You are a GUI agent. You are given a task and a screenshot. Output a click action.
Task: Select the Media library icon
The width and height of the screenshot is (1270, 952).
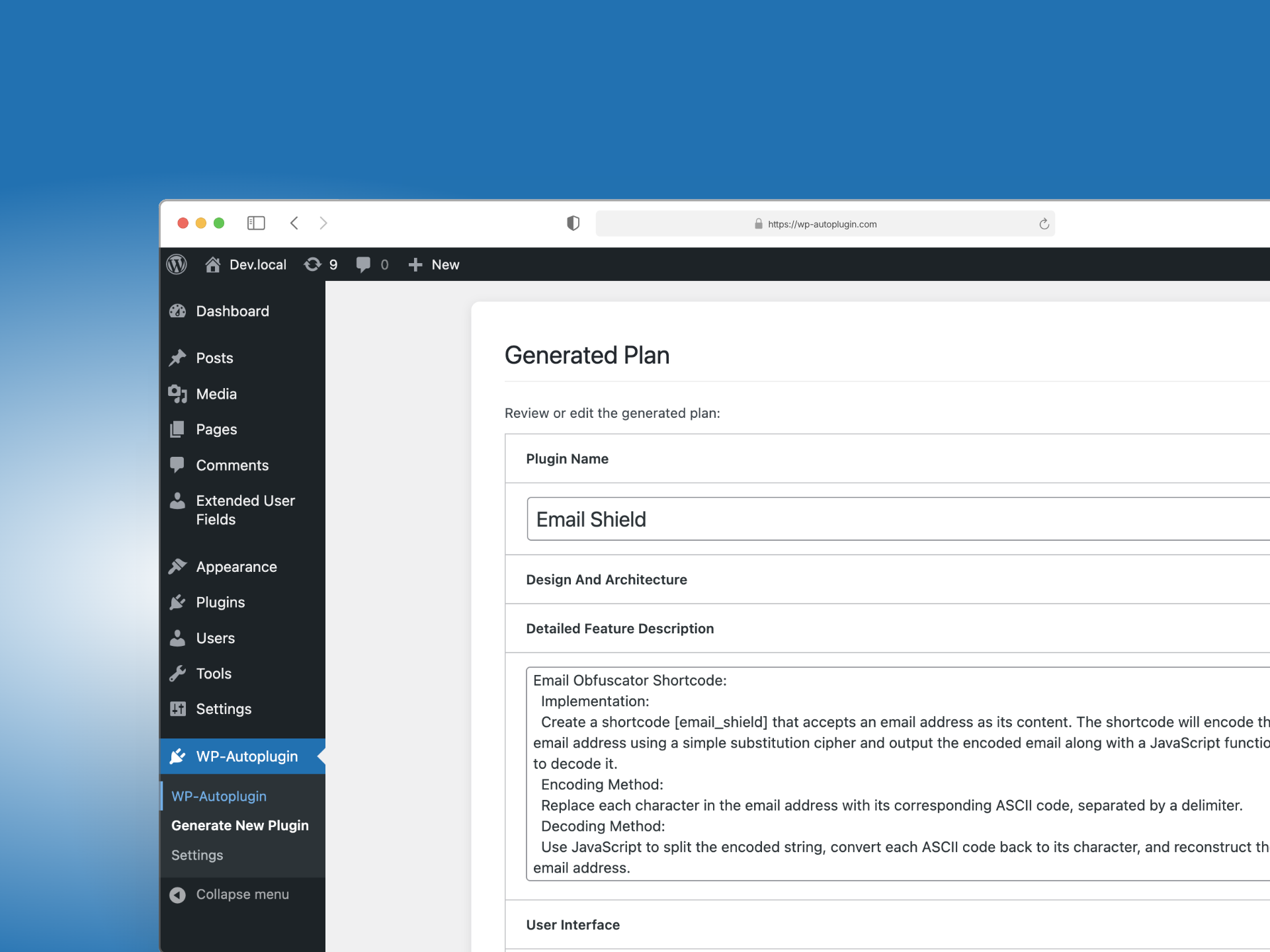tap(177, 393)
